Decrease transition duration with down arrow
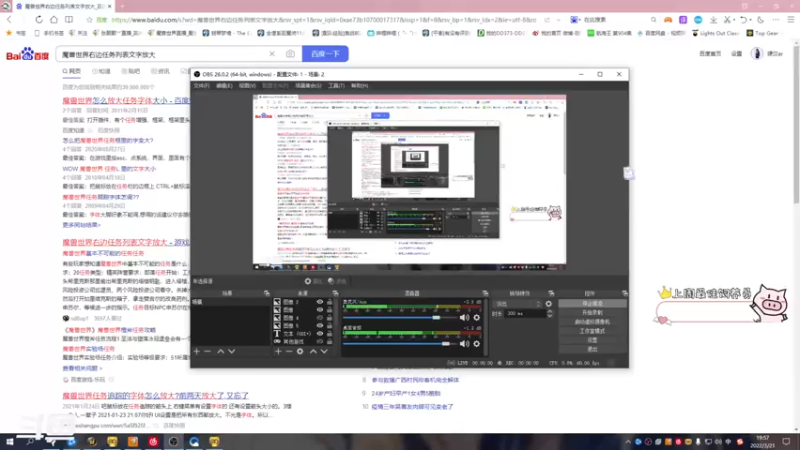The width and height of the screenshot is (800, 450). click(x=549, y=316)
